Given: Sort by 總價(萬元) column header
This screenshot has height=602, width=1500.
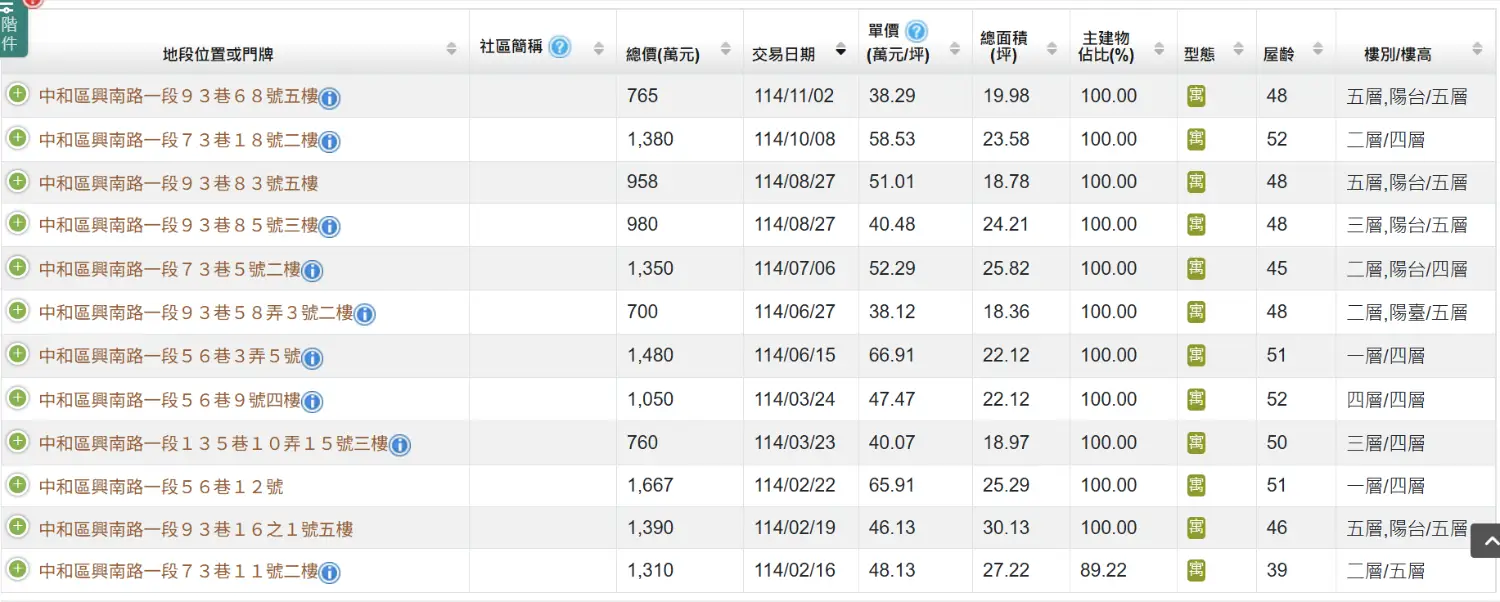Looking at the screenshot, I should coord(678,53).
